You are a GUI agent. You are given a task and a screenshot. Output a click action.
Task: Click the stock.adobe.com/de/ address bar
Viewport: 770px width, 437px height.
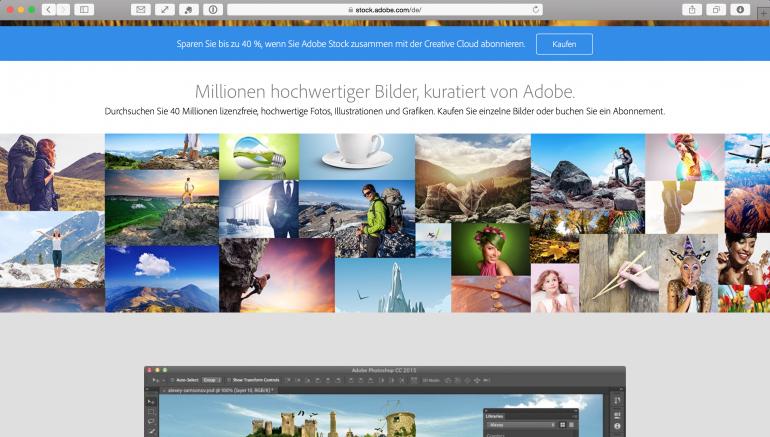(x=385, y=9)
